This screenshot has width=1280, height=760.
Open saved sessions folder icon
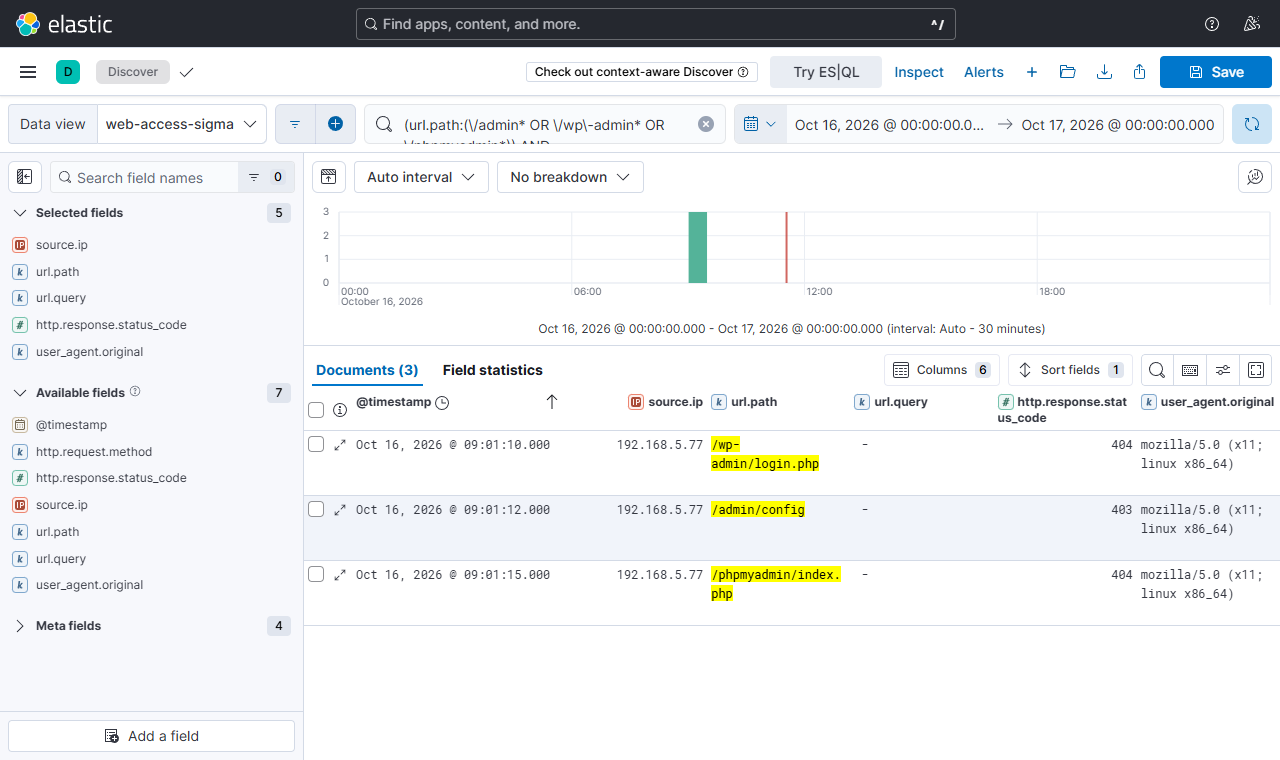point(1067,72)
